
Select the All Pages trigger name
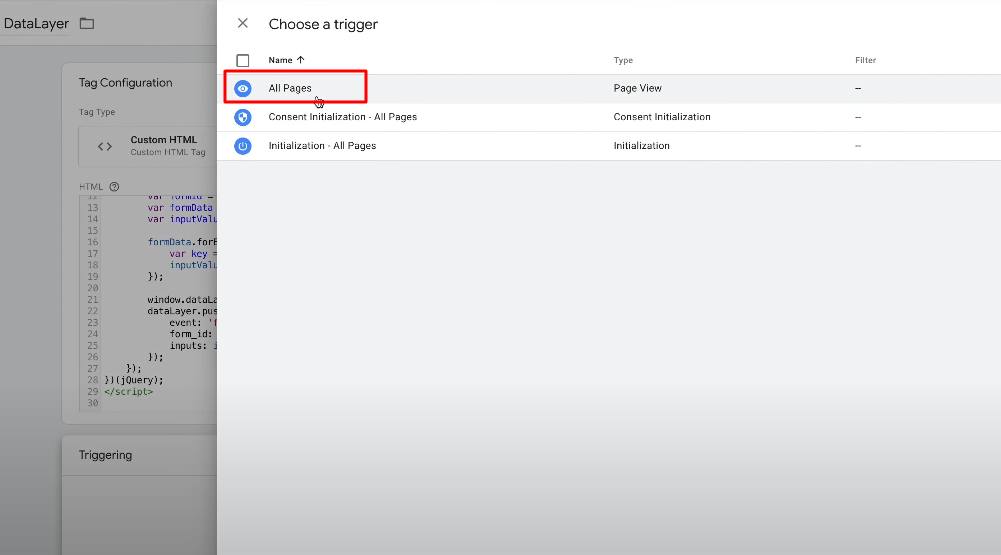tap(290, 88)
